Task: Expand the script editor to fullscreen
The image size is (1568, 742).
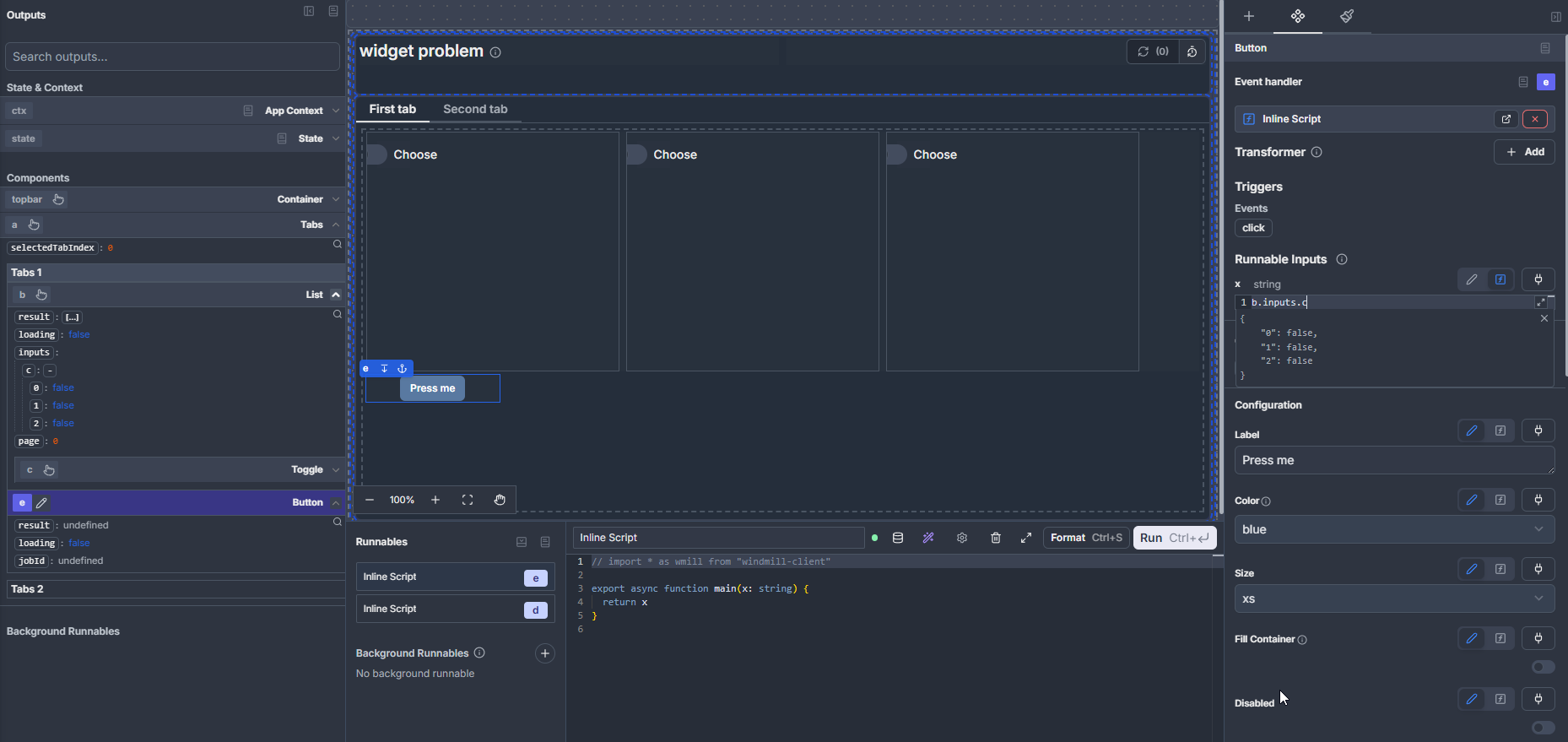Action: tap(1026, 538)
